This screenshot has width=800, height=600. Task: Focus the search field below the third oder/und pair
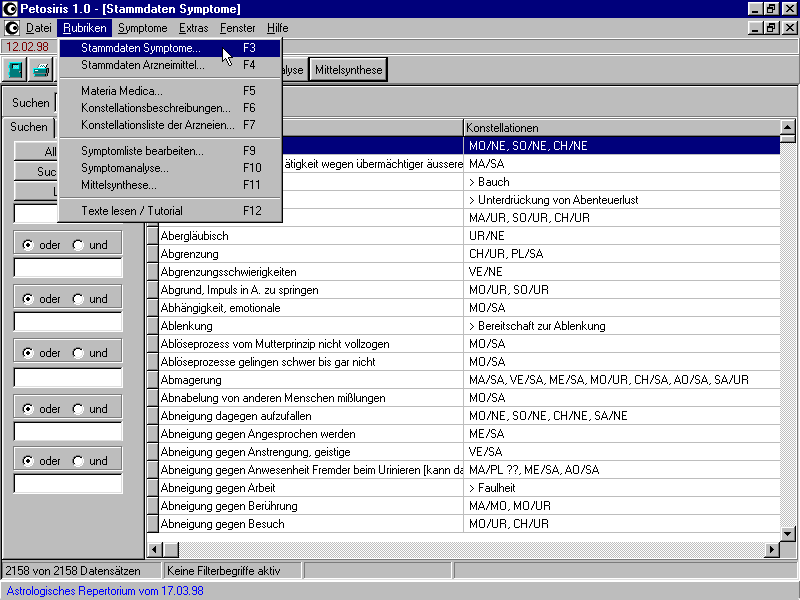[x=68, y=378]
